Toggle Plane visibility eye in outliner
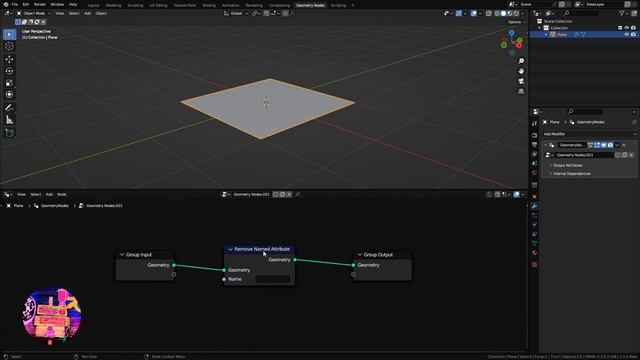The height and width of the screenshot is (360, 640). pyautogui.click(x=627, y=35)
